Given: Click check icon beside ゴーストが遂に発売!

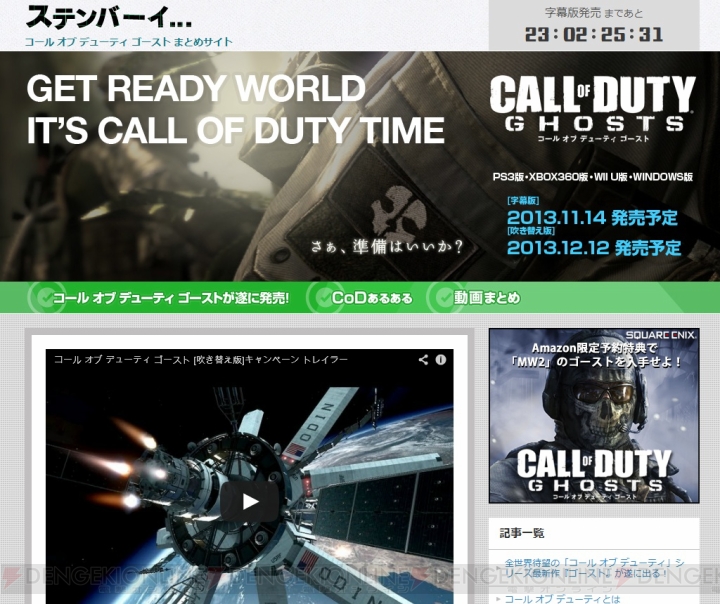Looking at the screenshot, I should point(45,298).
